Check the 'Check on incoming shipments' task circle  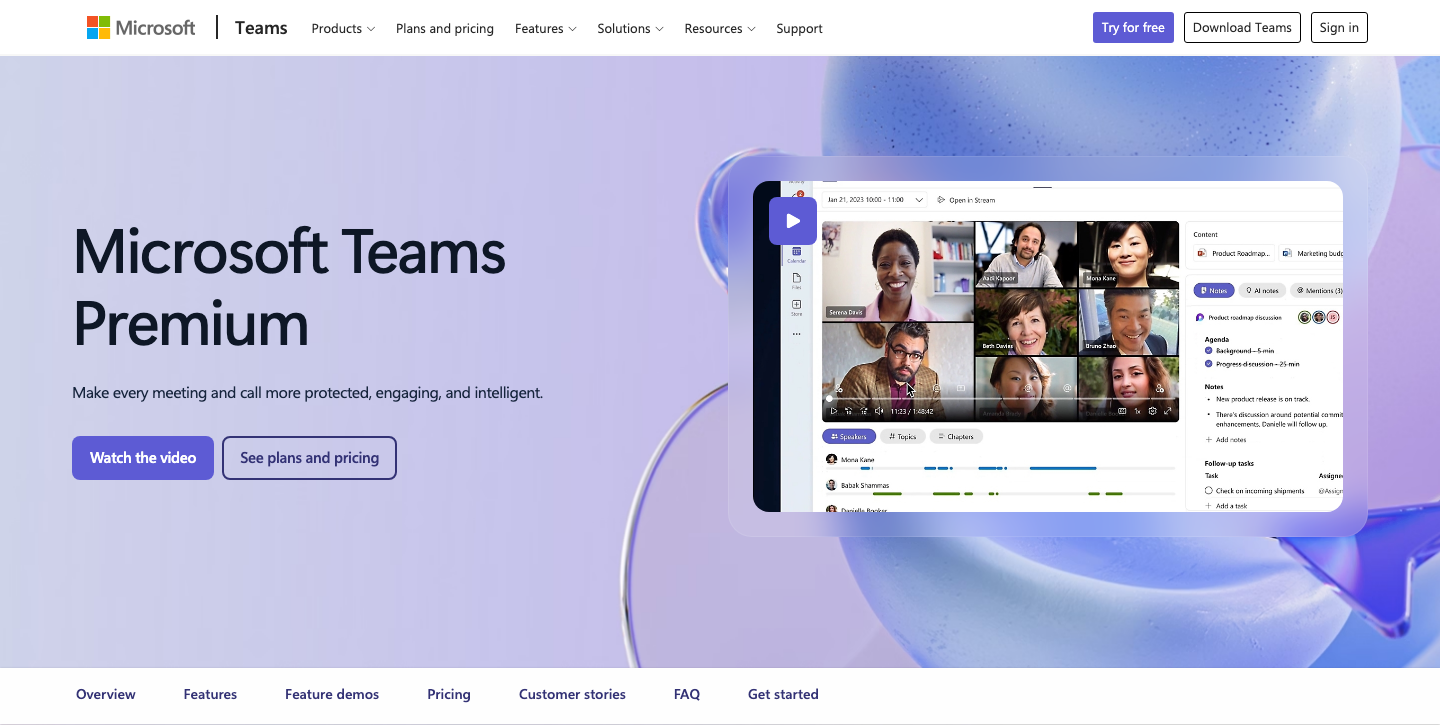(1209, 491)
